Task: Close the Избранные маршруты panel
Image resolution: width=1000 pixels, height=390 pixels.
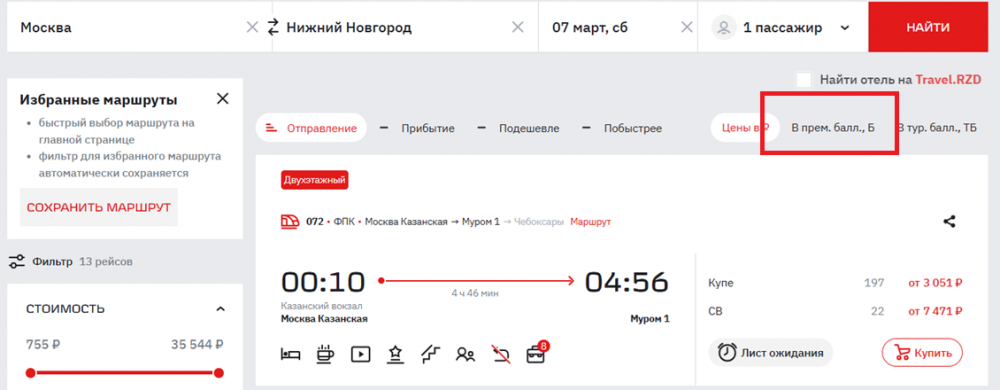Action: (x=223, y=99)
